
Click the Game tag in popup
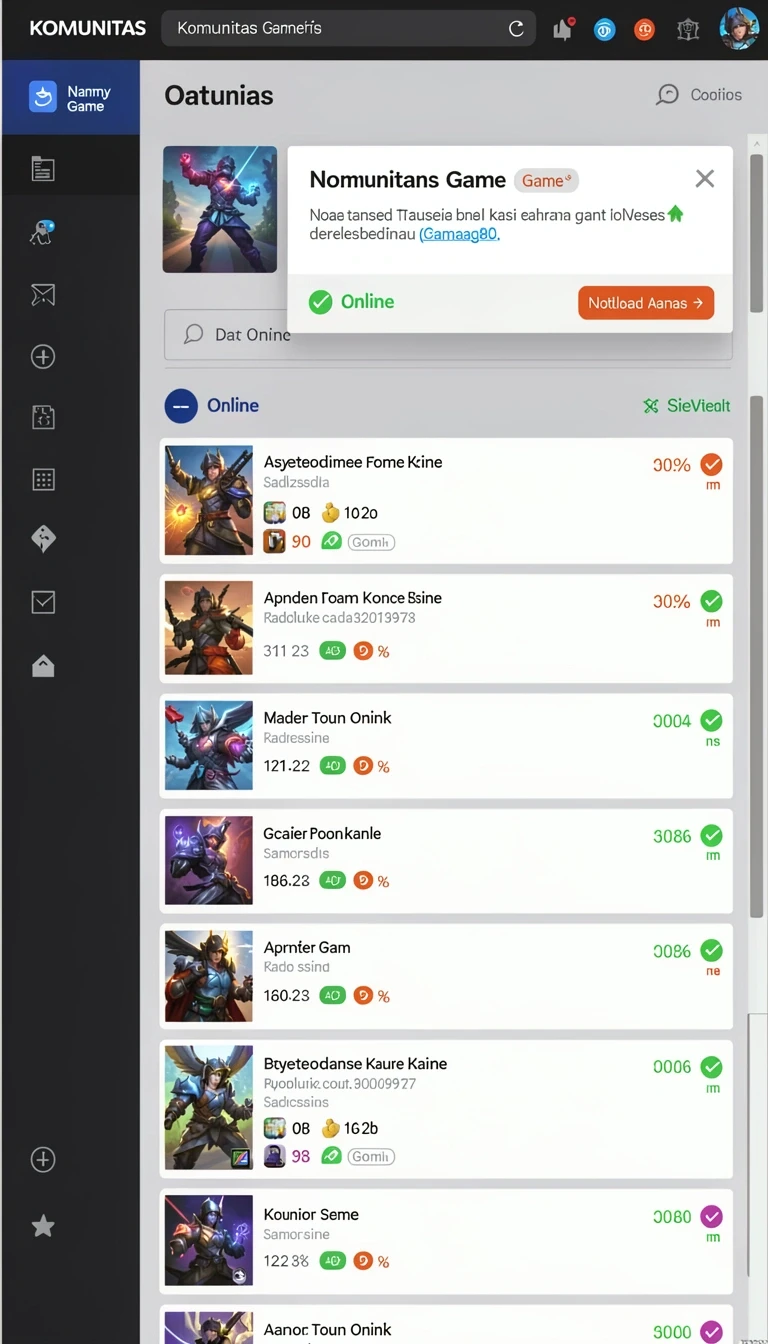(546, 181)
